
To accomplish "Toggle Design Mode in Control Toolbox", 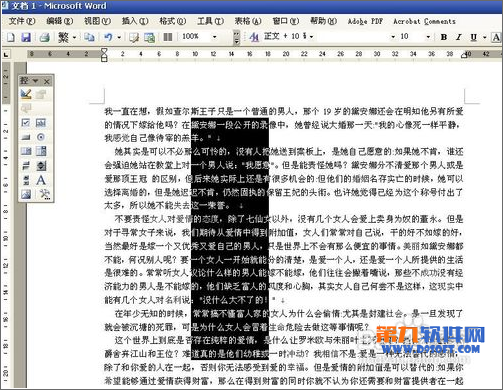I will point(26,94).
